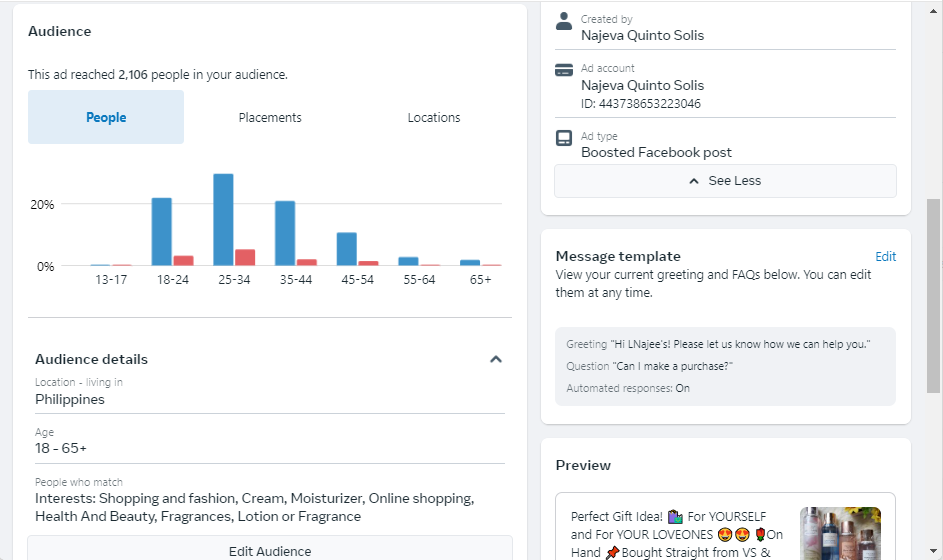Viewport: 943px width, 560px height.
Task: Click the blue bar for ages 18-24
Action: click(162, 232)
